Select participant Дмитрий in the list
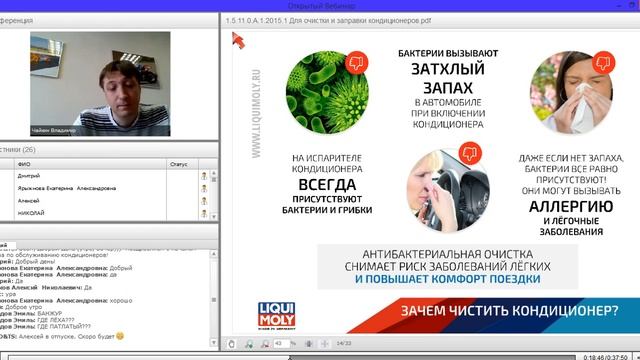This screenshot has width=640, height=360. (x=29, y=176)
